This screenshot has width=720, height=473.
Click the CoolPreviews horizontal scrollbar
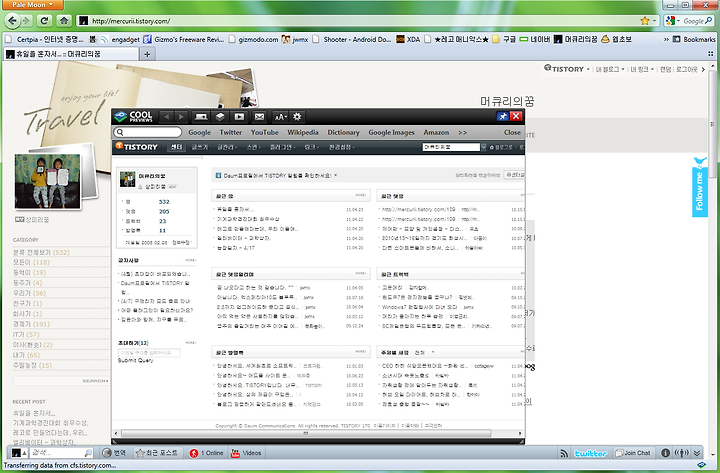click(306, 433)
